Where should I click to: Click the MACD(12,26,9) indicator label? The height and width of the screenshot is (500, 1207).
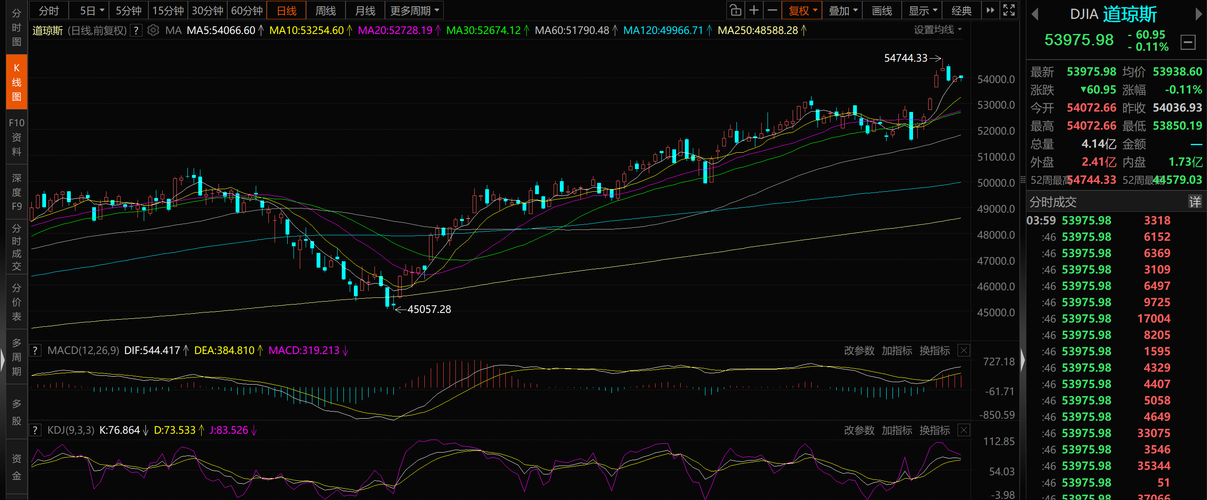[83, 350]
